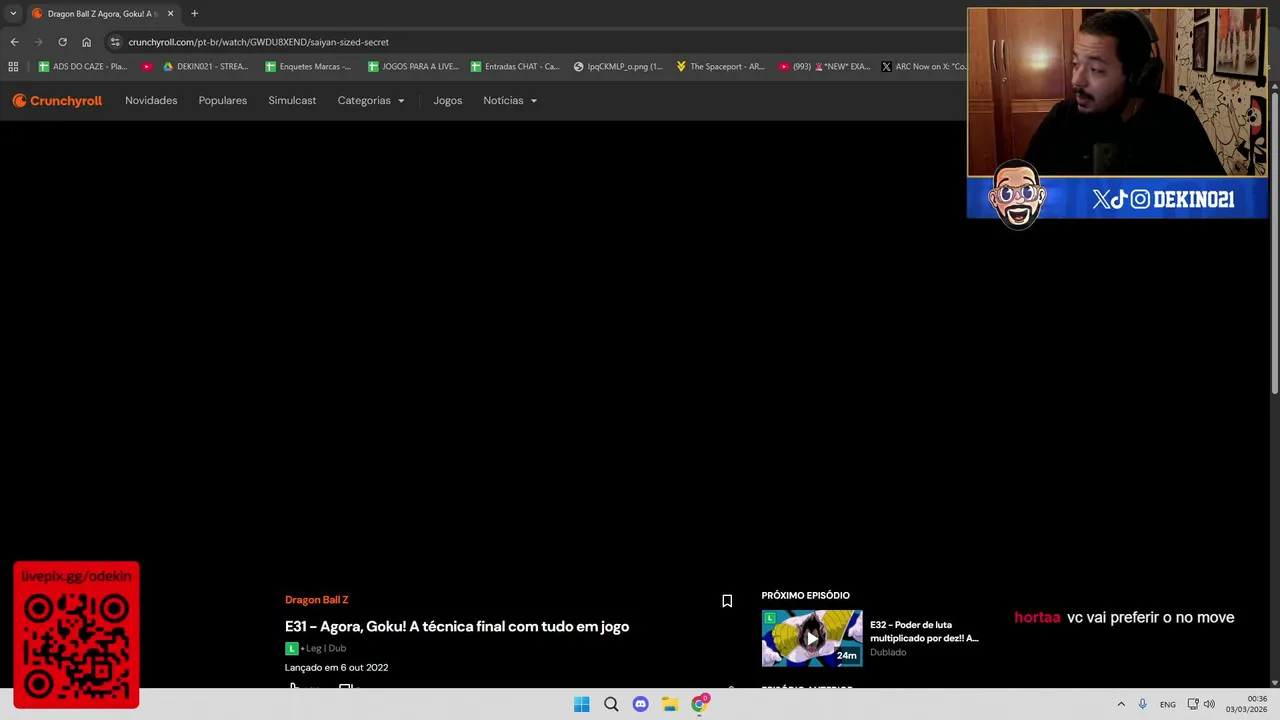Open the volume tray icon
1280x720 pixels.
[1209, 704]
